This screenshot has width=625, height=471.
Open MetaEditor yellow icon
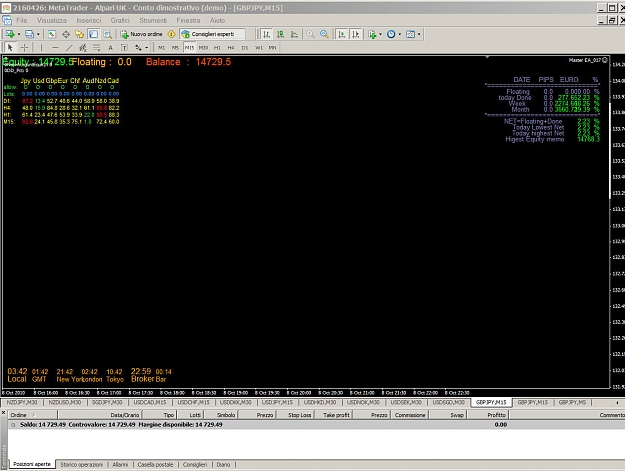(171, 34)
